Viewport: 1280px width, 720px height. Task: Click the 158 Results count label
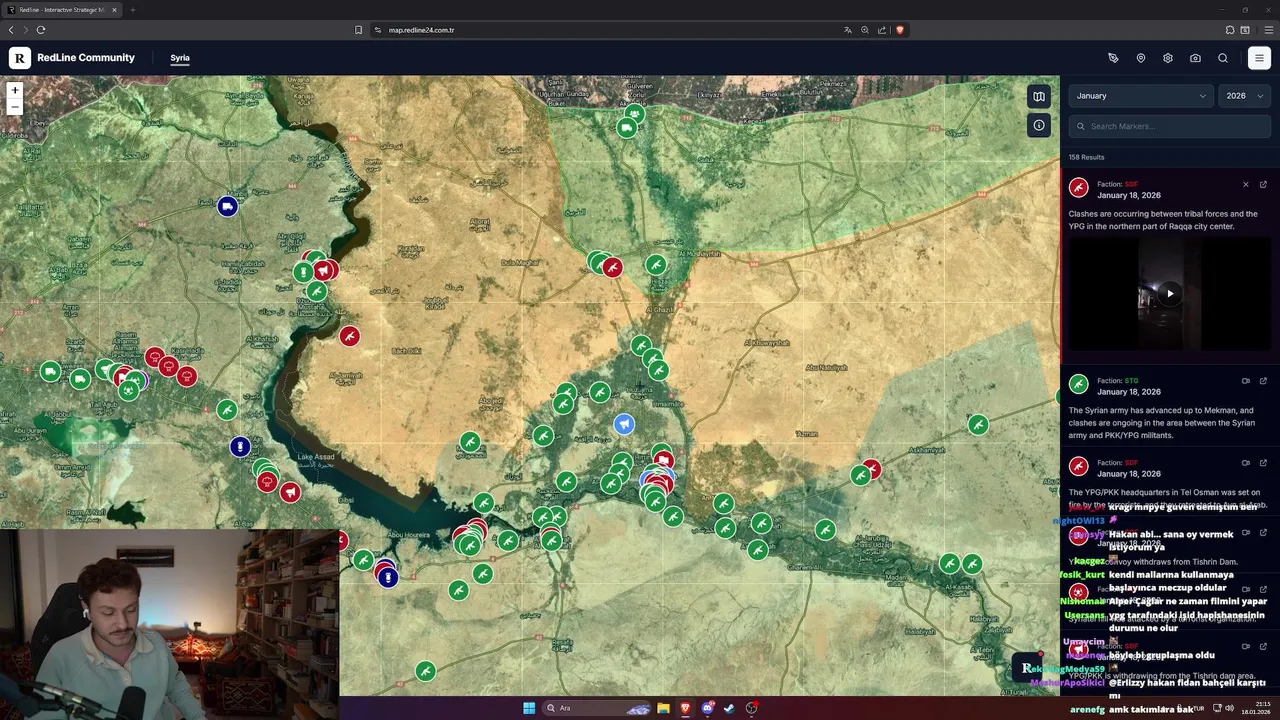click(1086, 157)
